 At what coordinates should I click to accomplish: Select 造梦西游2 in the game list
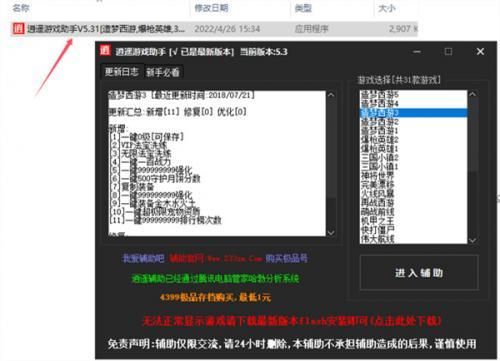coord(413,121)
